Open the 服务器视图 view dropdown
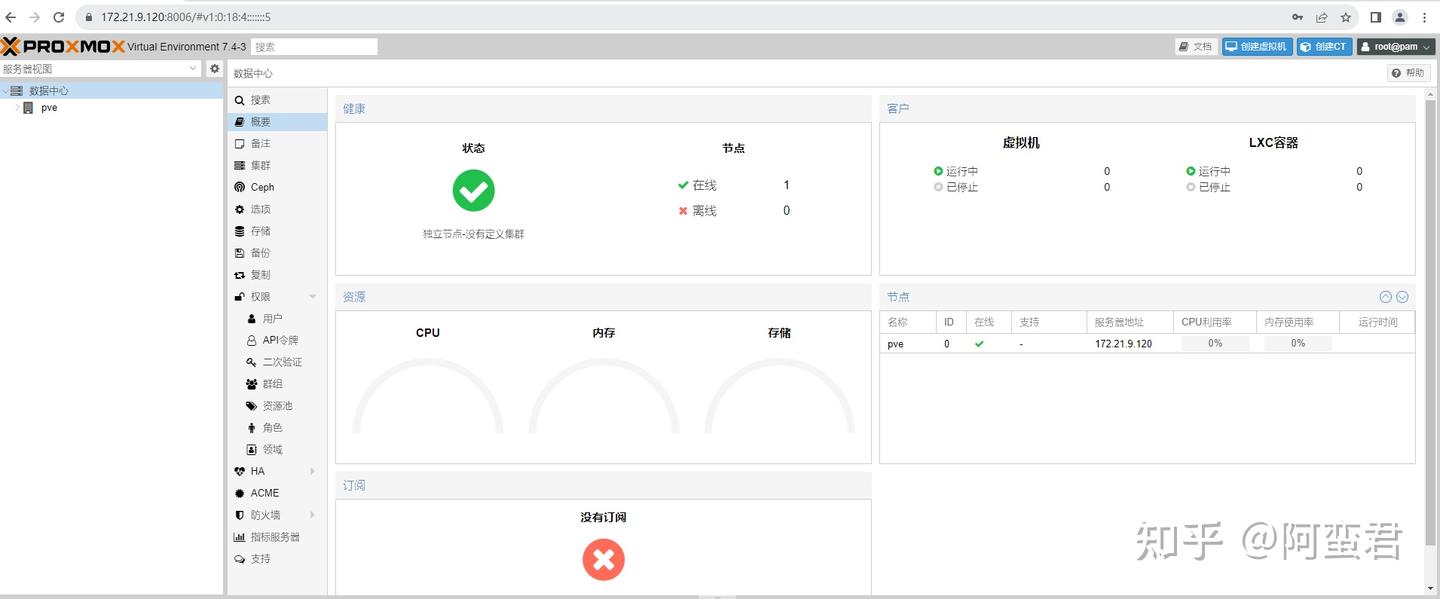 (x=101, y=69)
